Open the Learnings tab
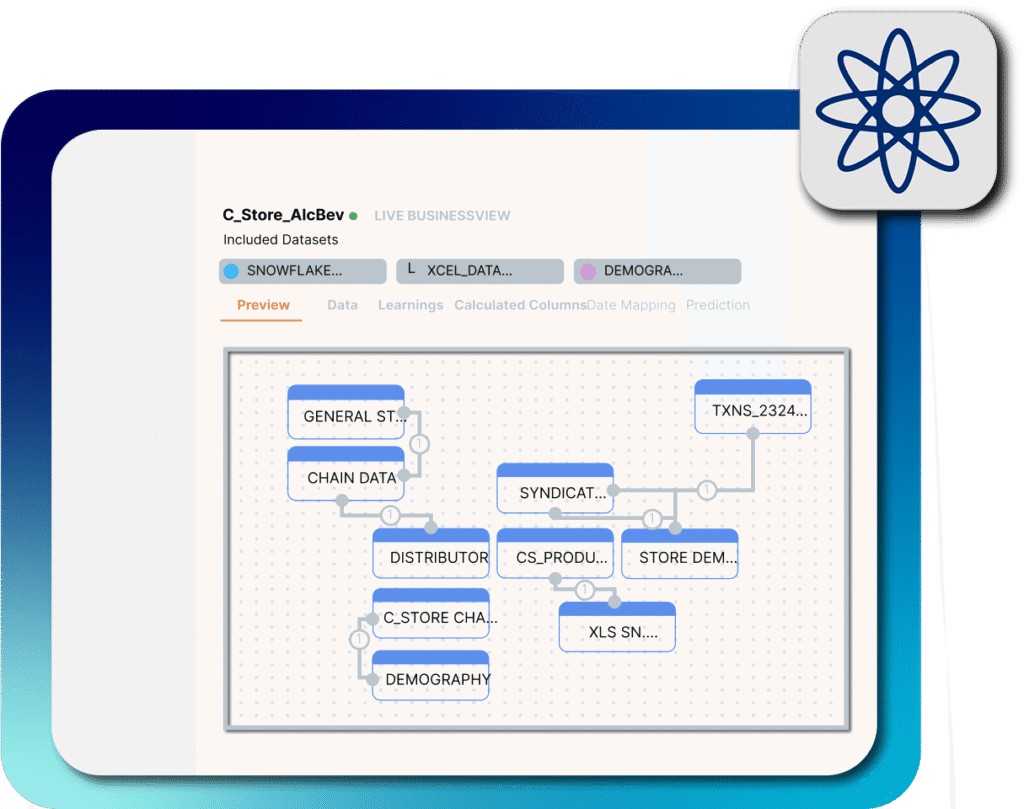Image resolution: width=1024 pixels, height=809 pixels. 410,305
